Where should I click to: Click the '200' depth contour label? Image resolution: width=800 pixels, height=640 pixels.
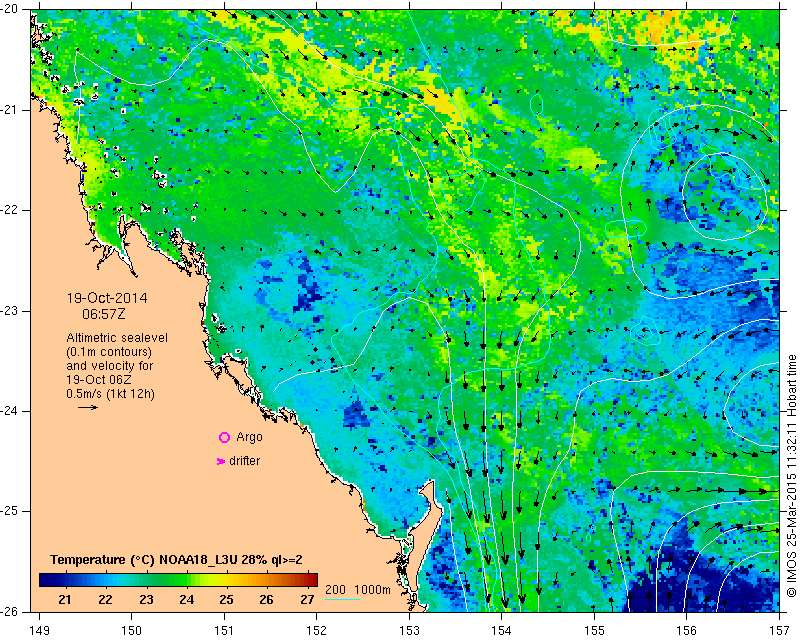[335, 590]
